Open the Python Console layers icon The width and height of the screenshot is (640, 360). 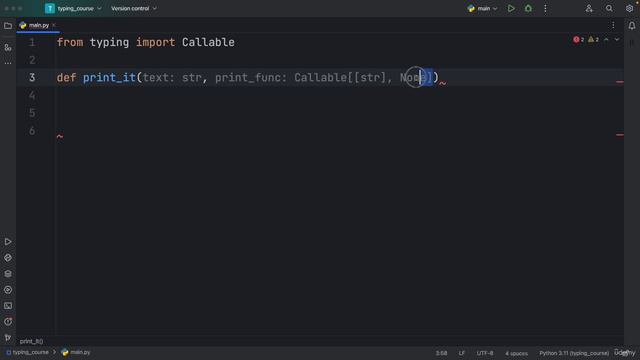pyautogui.click(x=8, y=273)
